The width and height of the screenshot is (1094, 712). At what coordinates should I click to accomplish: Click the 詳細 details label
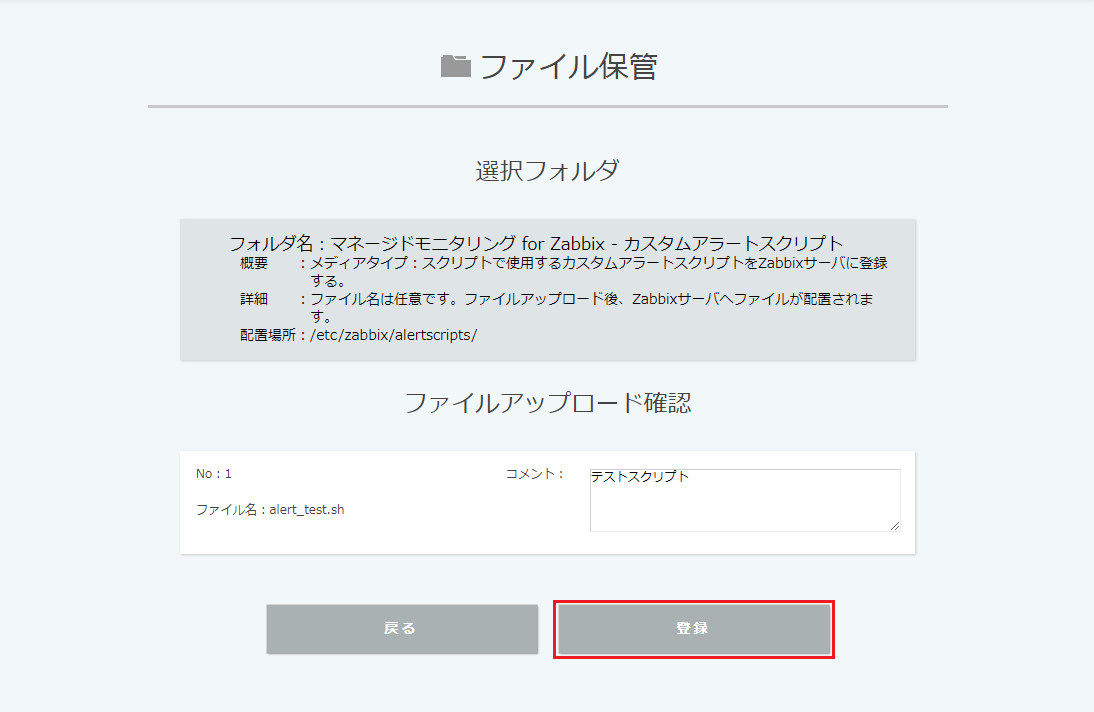click(x=254, y=299)
